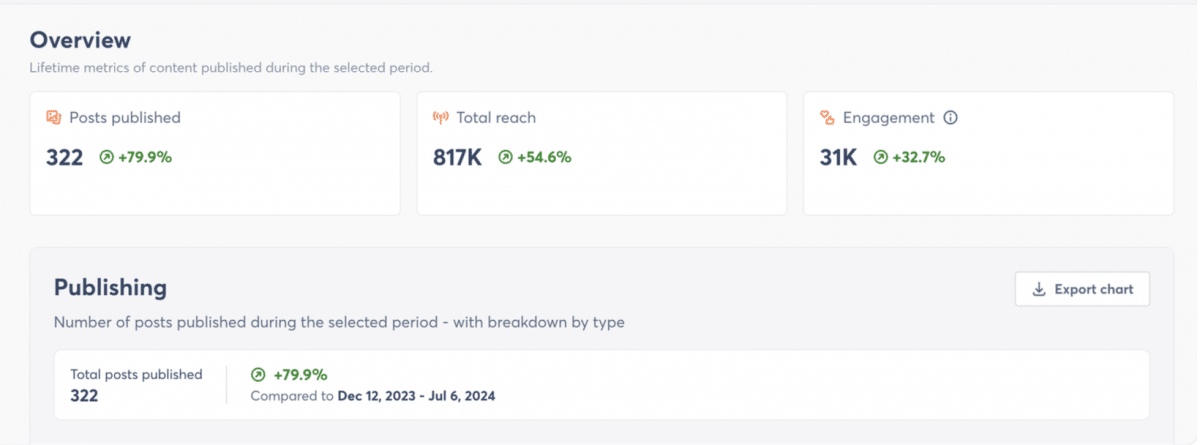This screenshot has height=445, width=1200.
Task: Click the Posts published green trend arrow
Action: [106, 157]
